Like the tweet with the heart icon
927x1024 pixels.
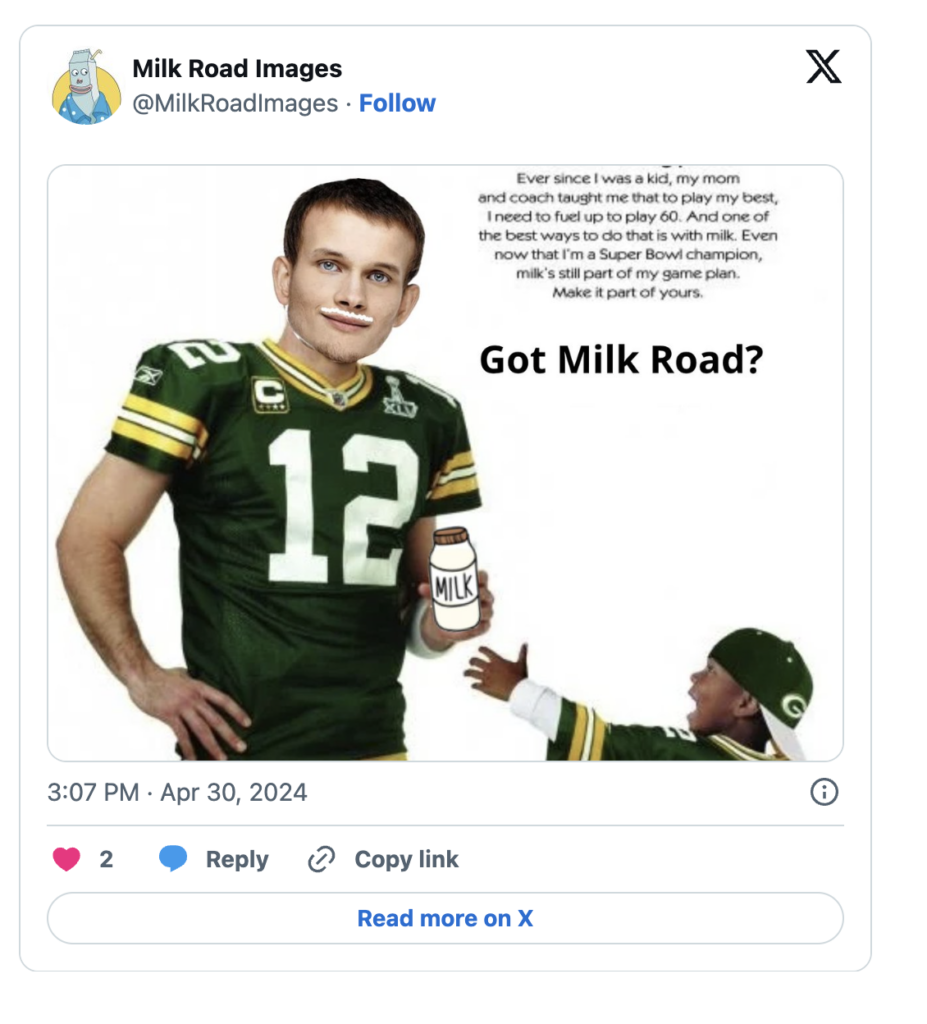pos(66,859)
